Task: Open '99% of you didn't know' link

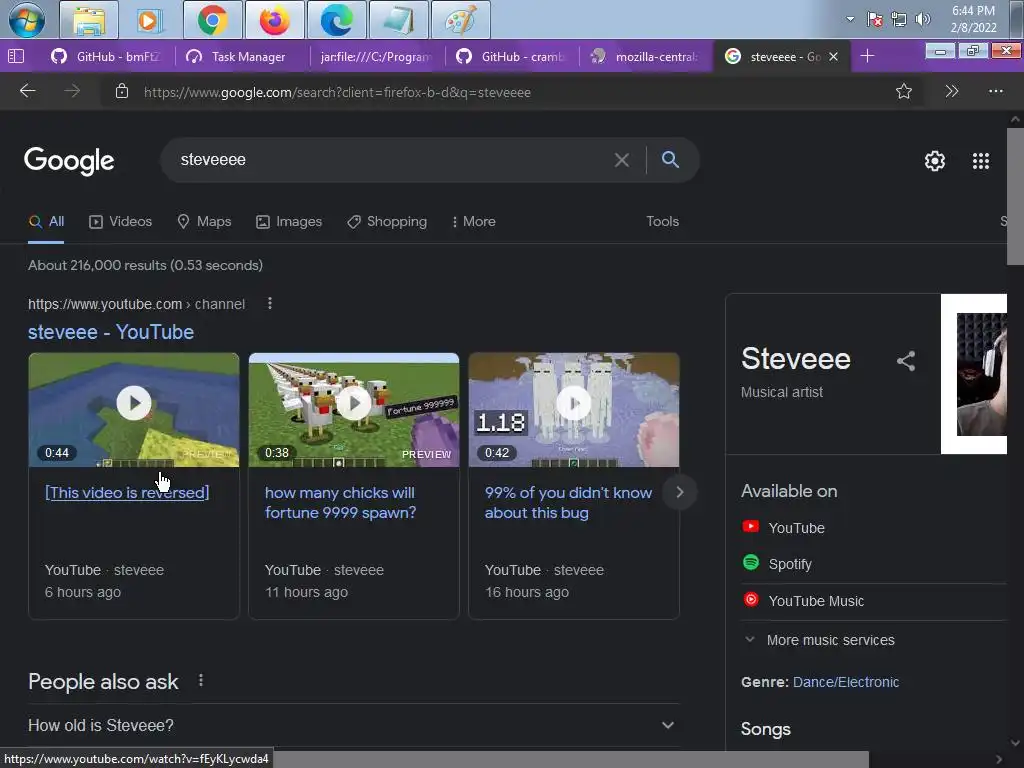Action: [x=568, y=503]
